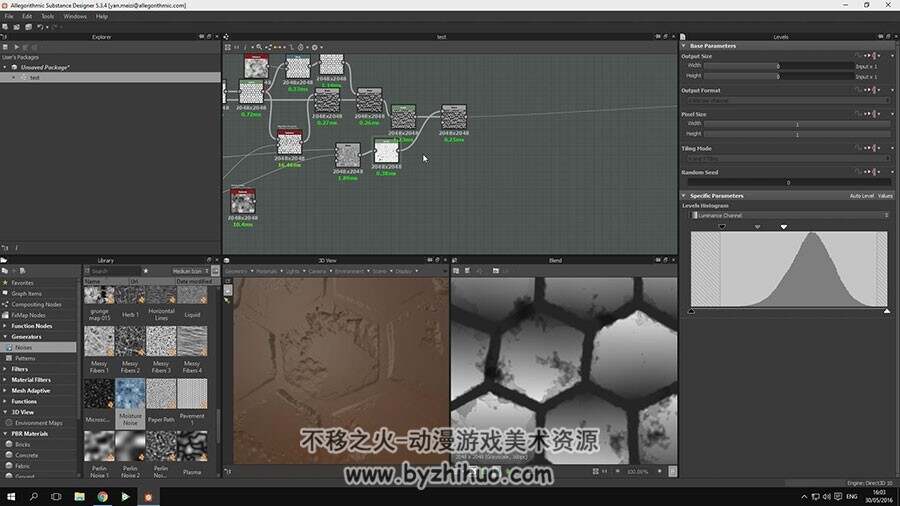Screen dimensions: 900x506
Task: Select Bricks under PBR Materials
Action: (x=22, y=445)
